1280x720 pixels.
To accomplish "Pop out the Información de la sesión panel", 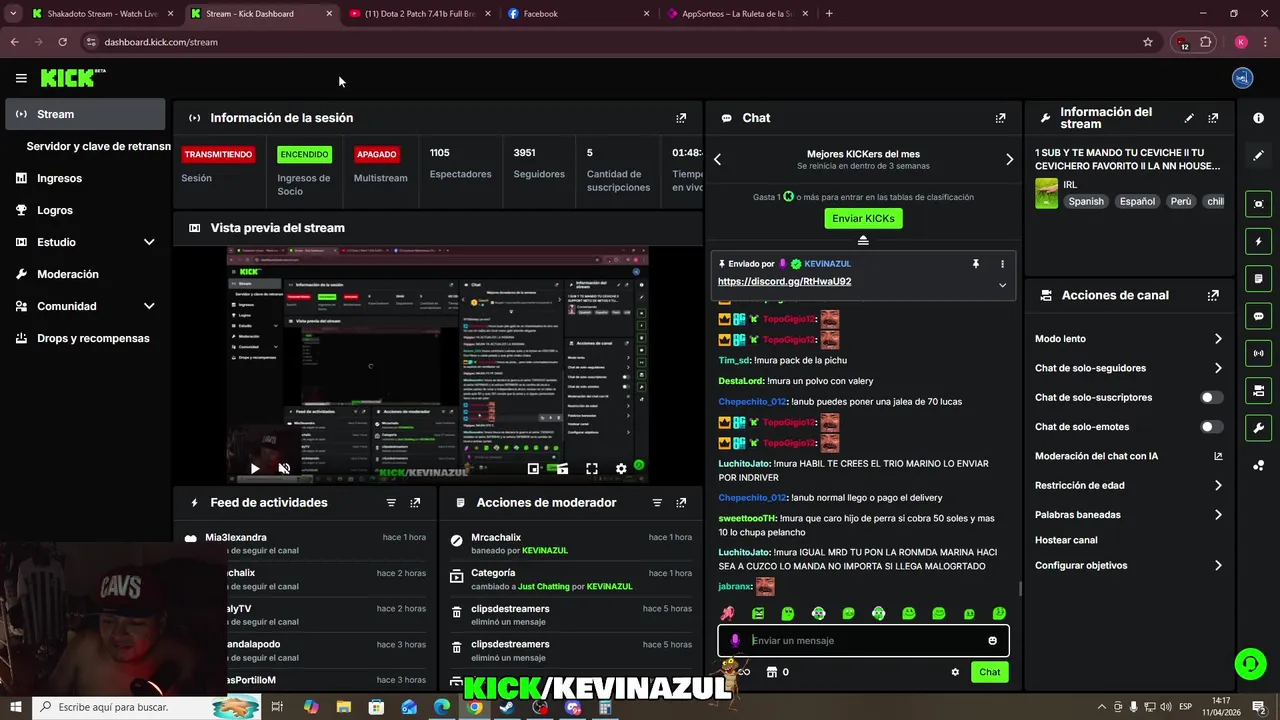I will point(681,118).
